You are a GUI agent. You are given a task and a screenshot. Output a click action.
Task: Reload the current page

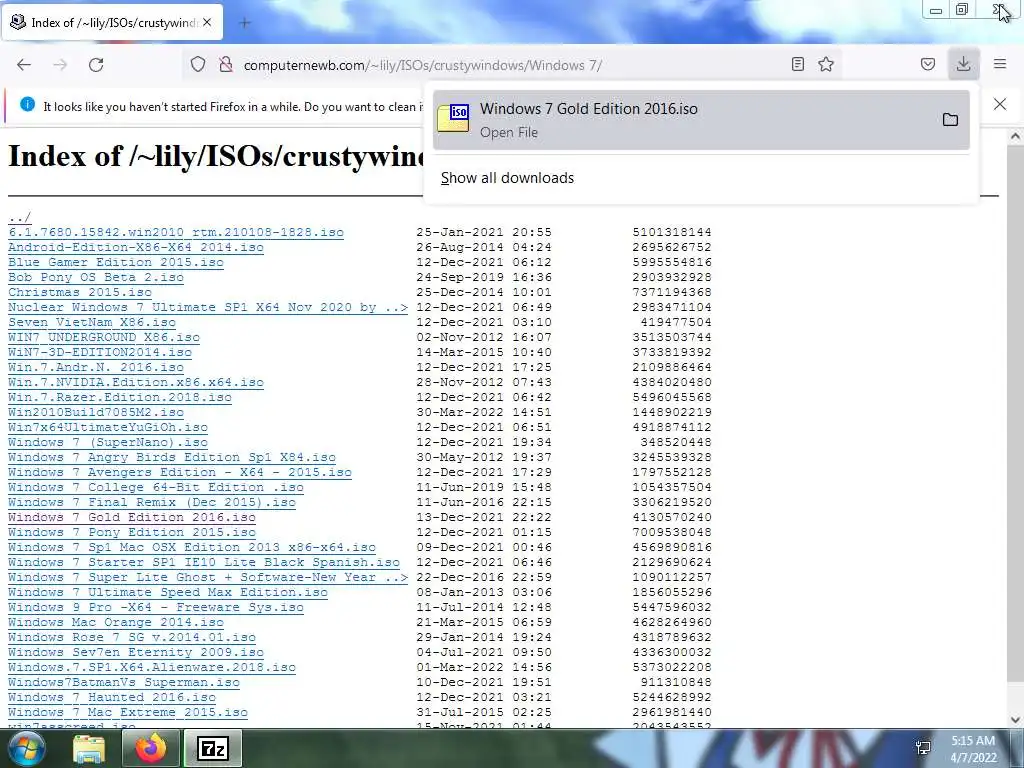tap(96, 65)
